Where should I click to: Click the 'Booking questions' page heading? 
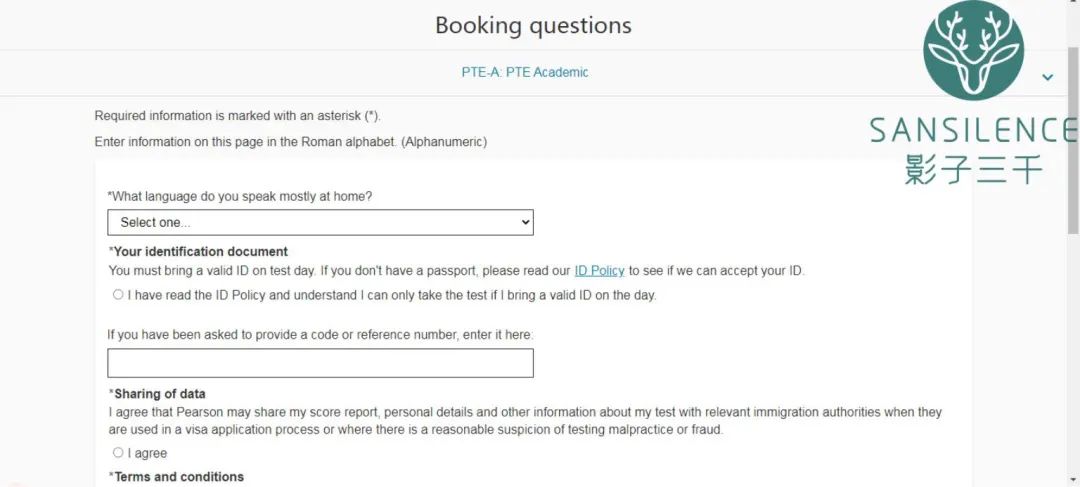coord(533,26)
